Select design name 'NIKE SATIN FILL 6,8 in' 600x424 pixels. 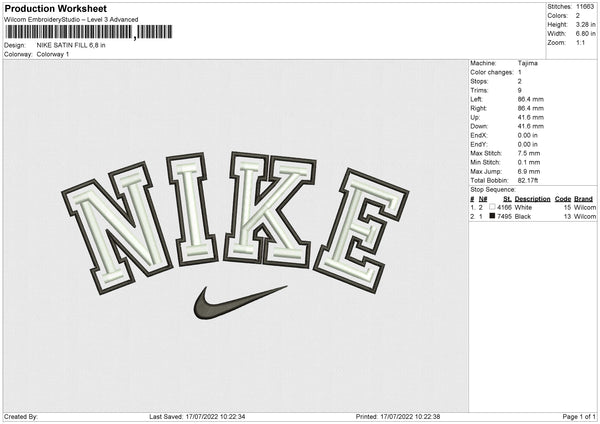tap(71, 45)
